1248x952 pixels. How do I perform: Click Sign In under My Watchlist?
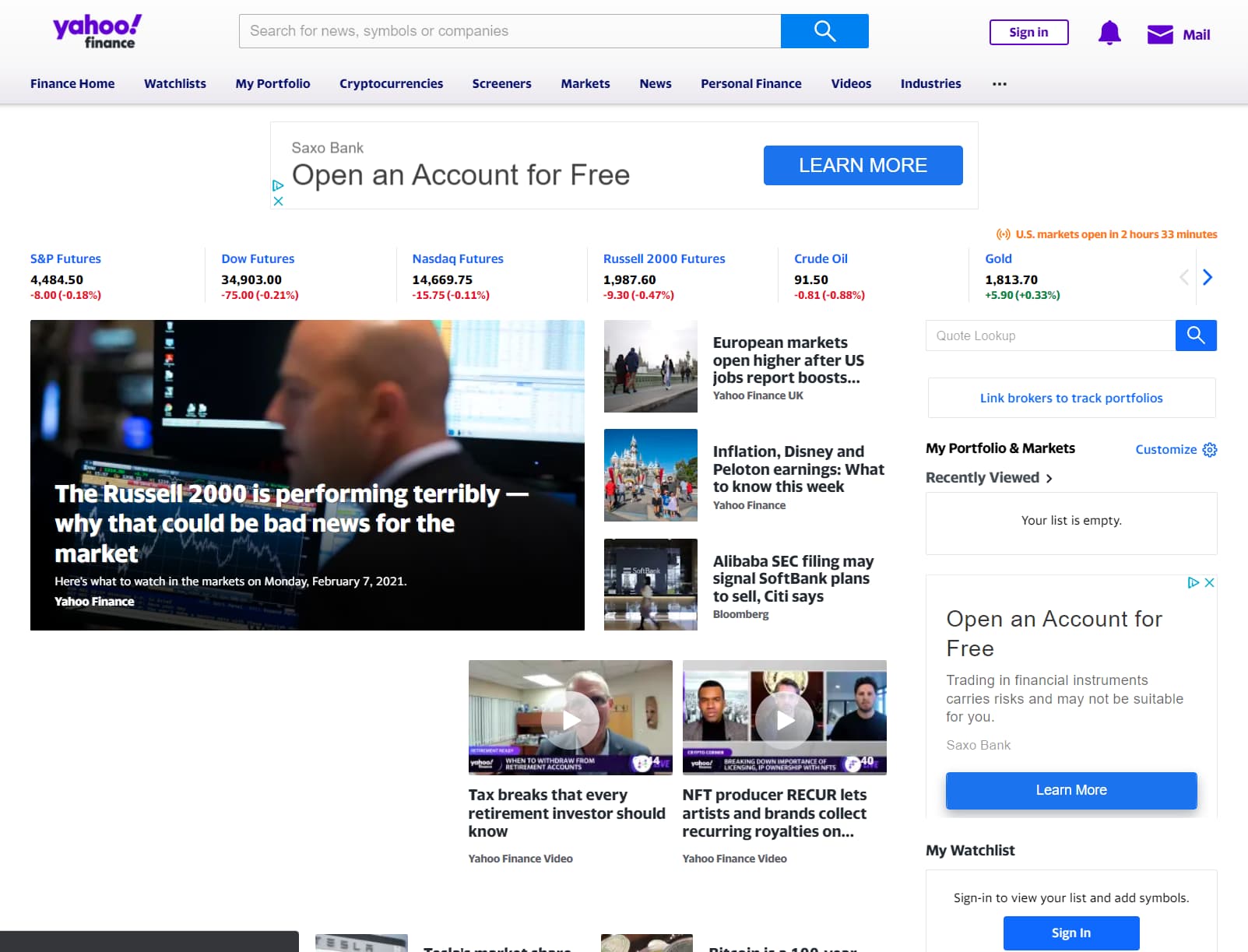point(1071,933)
